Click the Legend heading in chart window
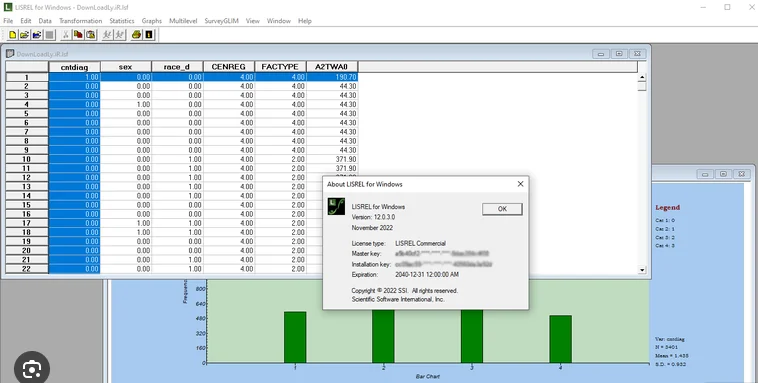 [x=668, y=207]
